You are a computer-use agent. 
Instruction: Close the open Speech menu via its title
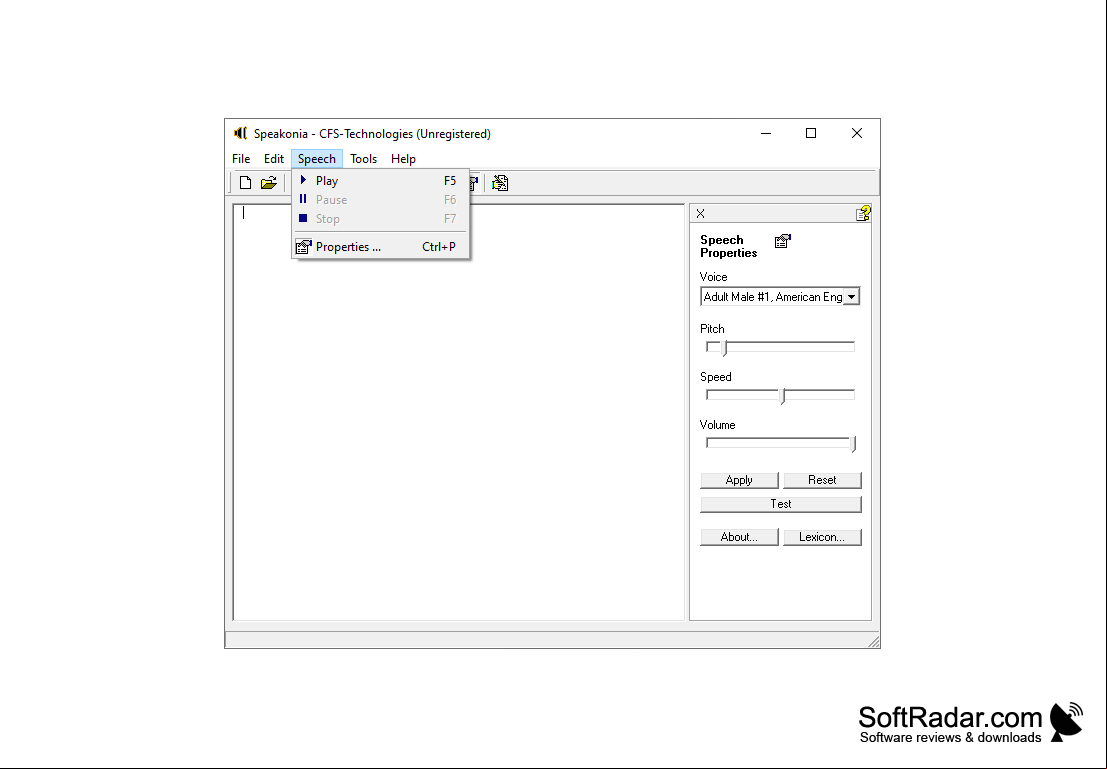(x=316, y=159)
